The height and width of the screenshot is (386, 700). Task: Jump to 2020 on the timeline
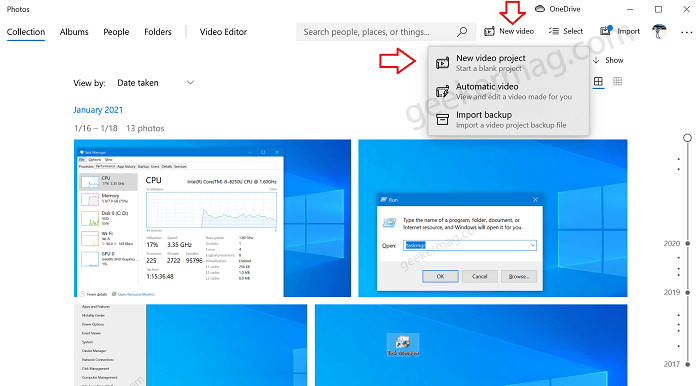pos(677,243)
